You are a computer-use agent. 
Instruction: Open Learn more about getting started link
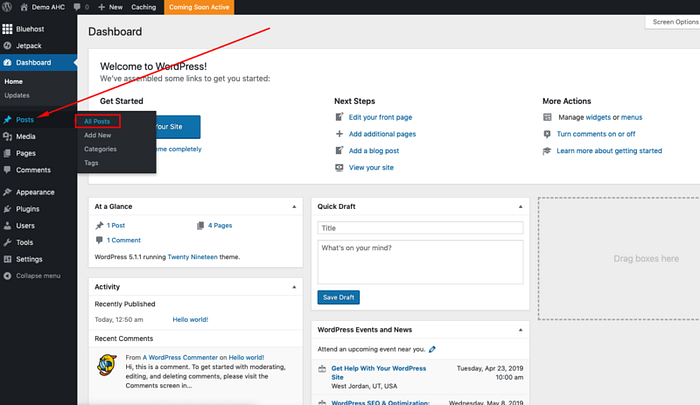(x=609, y=151)
